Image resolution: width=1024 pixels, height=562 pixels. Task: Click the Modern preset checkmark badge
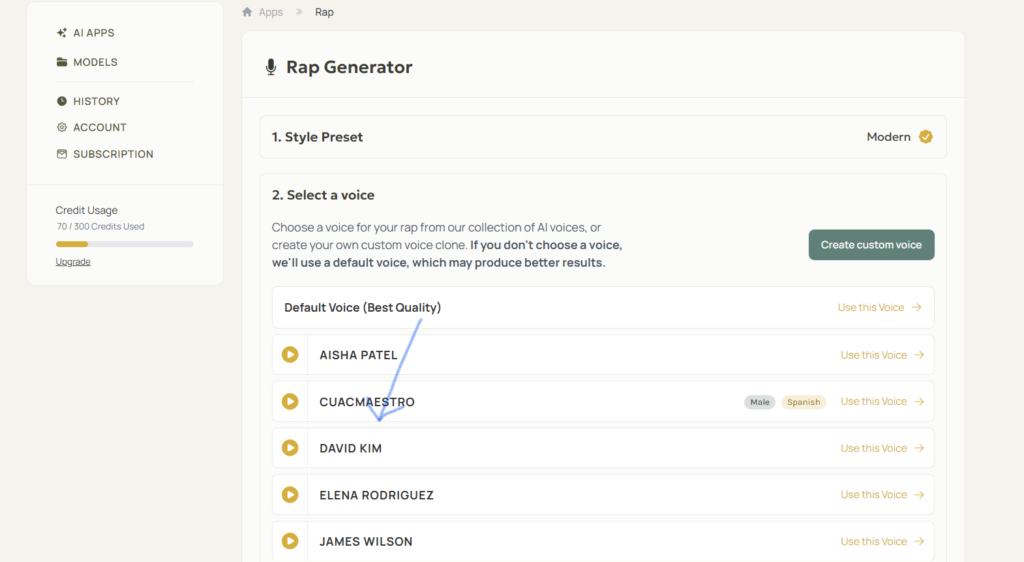(925, 136)
